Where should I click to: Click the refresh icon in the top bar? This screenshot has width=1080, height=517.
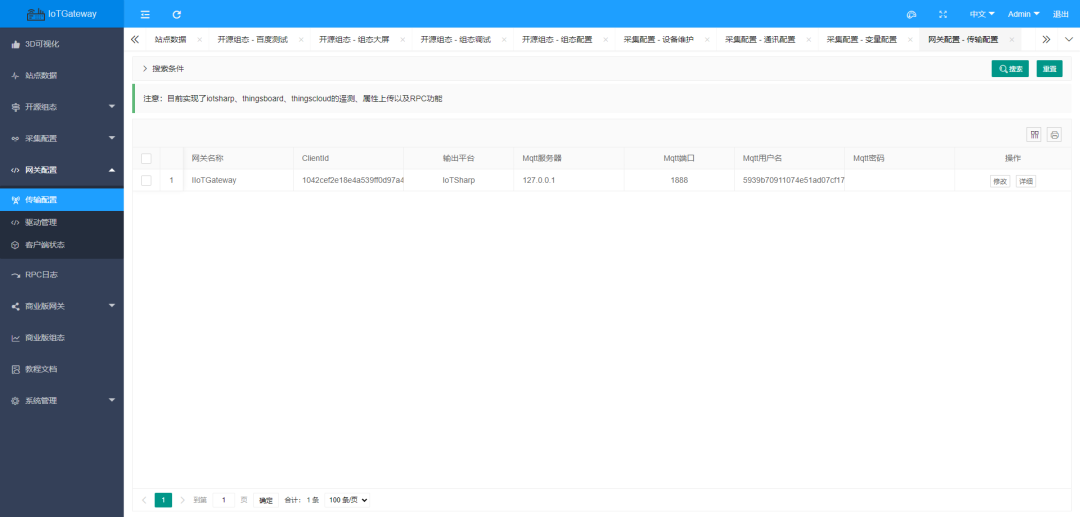click(x=177, y=14)
